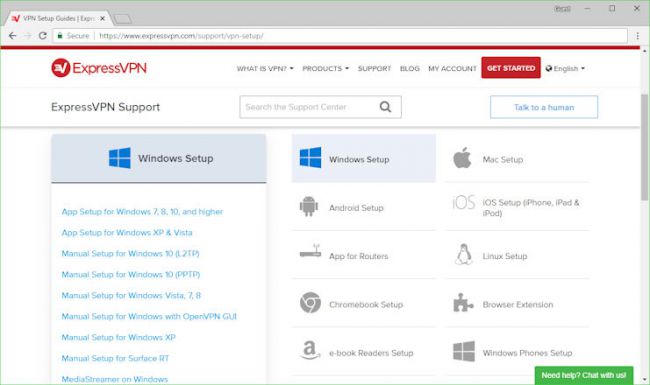Click the iOS icon
This screenshot has width=650, height=385.
point(463,203)
